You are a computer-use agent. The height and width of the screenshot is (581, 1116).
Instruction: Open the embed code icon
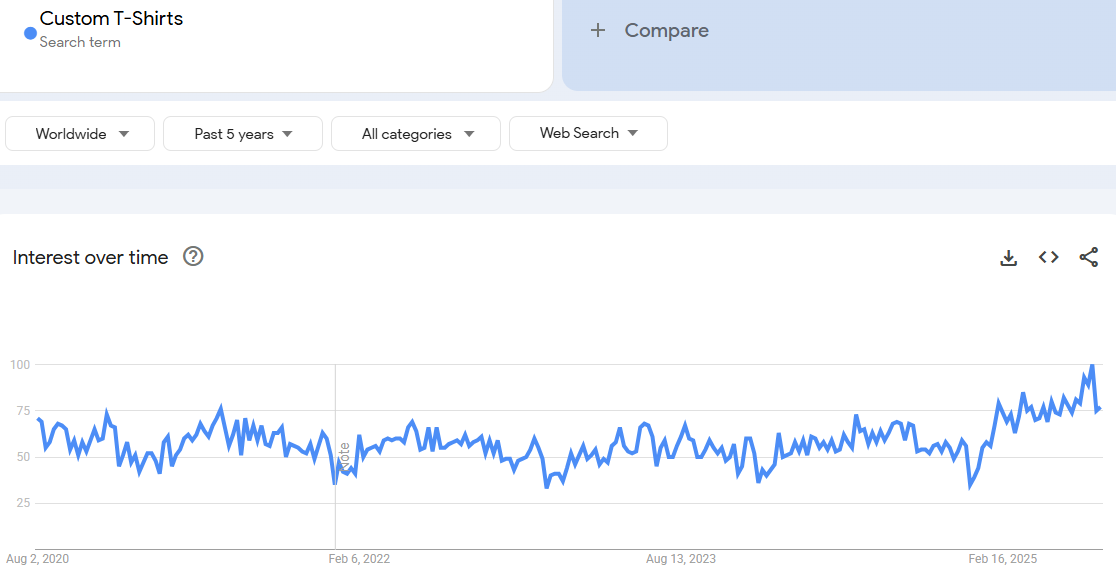pos(1048,258)
